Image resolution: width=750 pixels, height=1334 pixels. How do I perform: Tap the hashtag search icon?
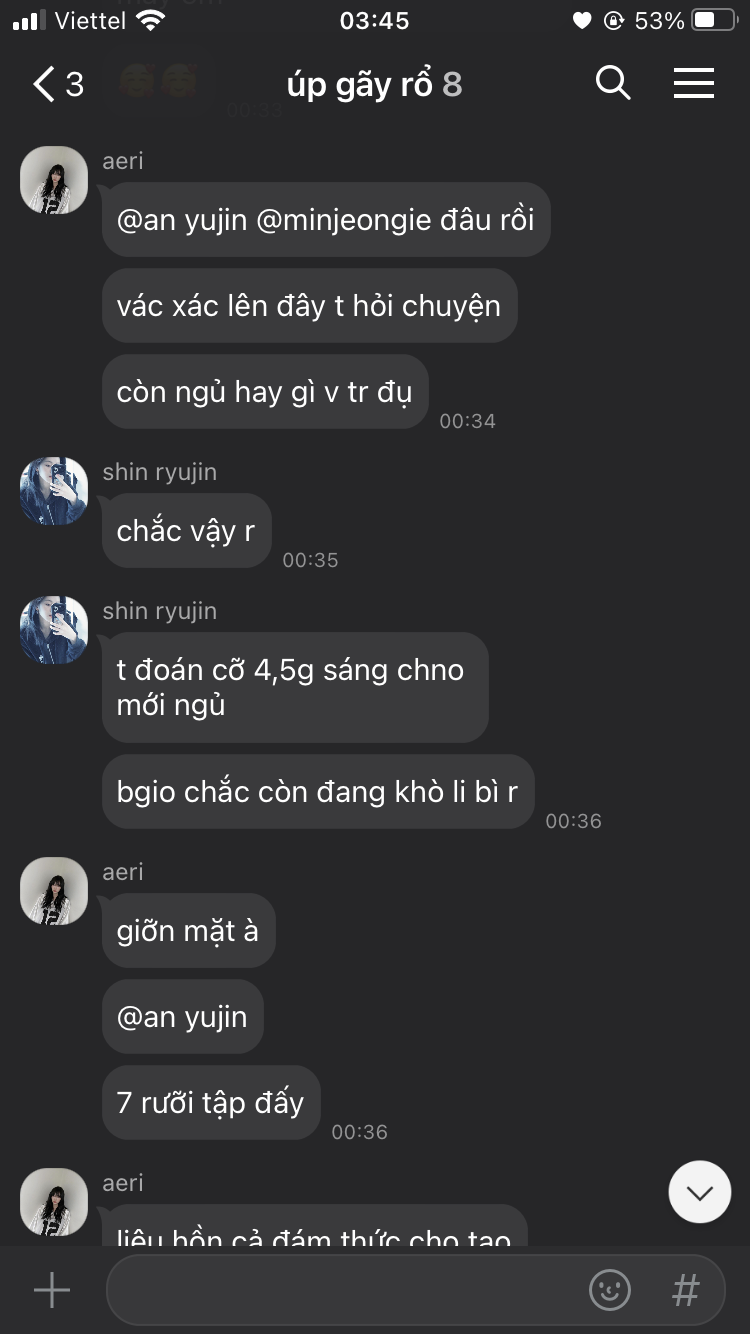click(685, 1290)
